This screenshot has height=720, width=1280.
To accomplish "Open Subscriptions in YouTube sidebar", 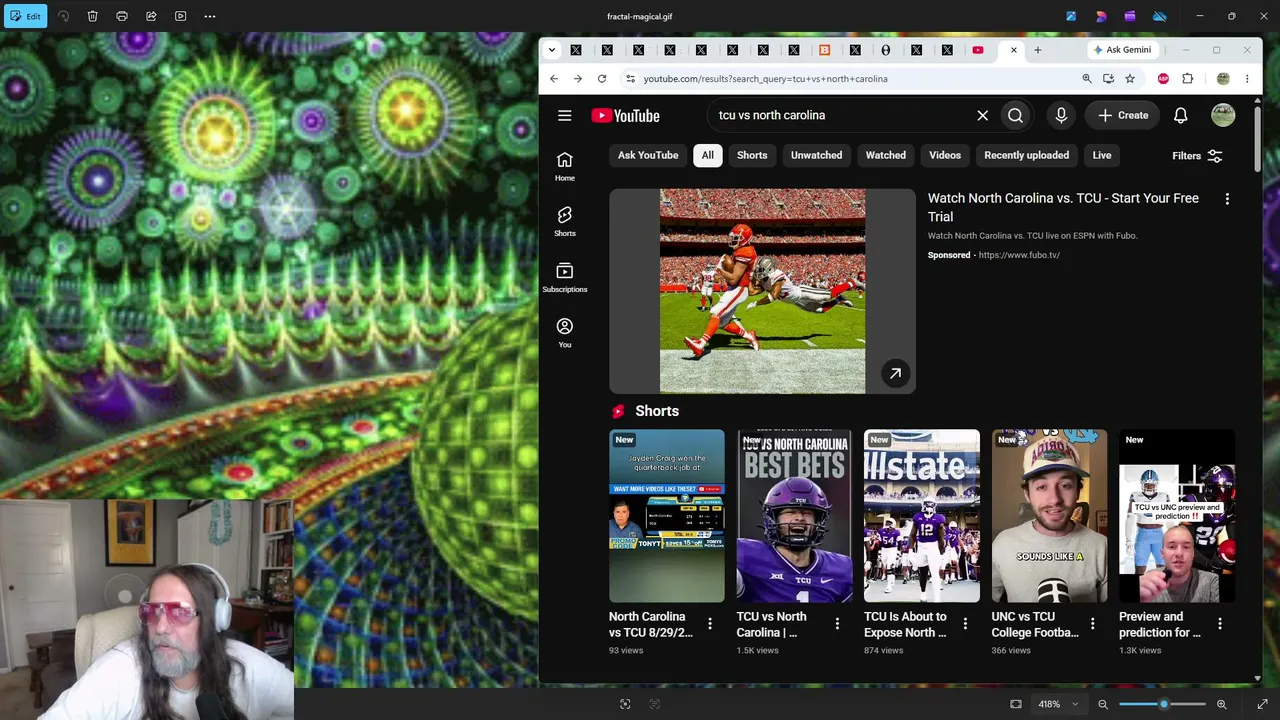I will tap(565, 277).
